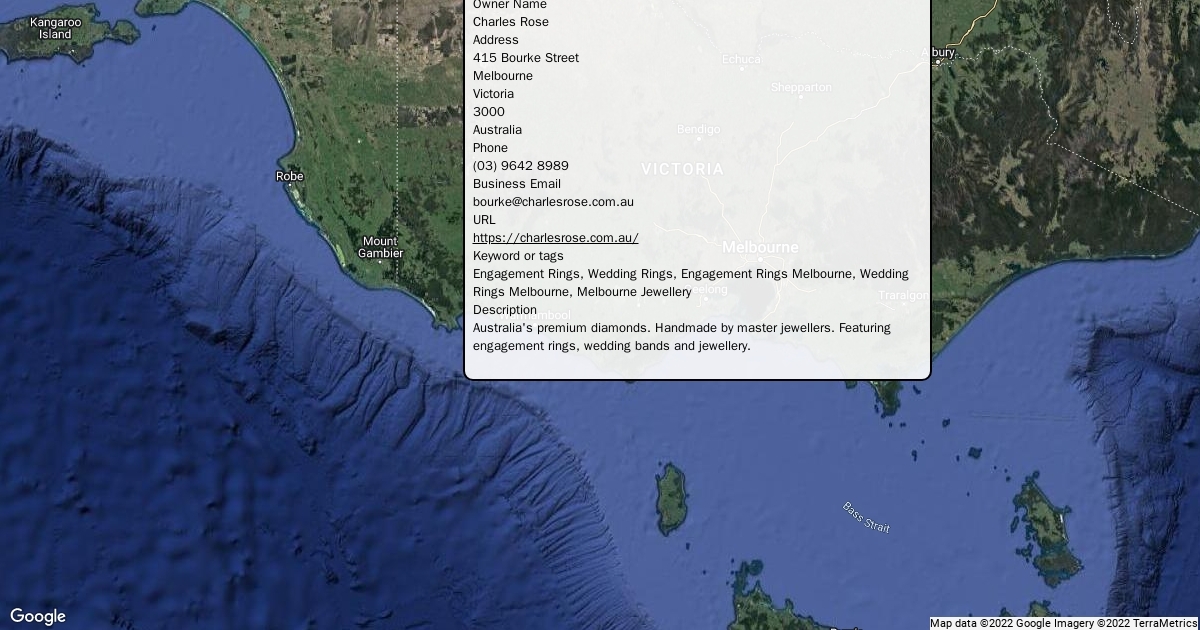Click the Shepparton town label

[x=801, y=88]
